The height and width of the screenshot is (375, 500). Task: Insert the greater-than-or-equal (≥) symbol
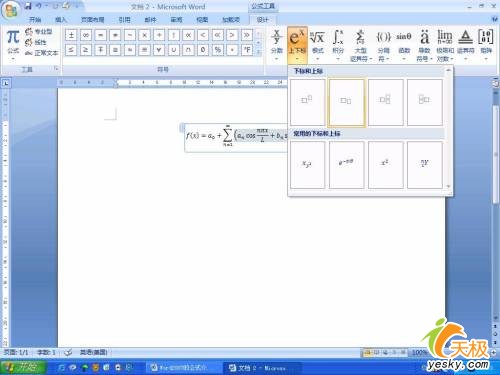[x=86, y=50]
